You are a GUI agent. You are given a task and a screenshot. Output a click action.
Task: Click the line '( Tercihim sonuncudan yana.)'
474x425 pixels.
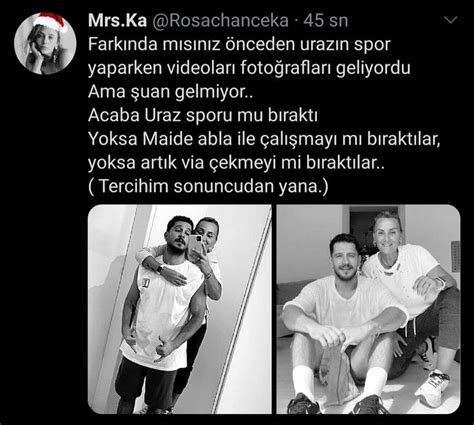208,186
